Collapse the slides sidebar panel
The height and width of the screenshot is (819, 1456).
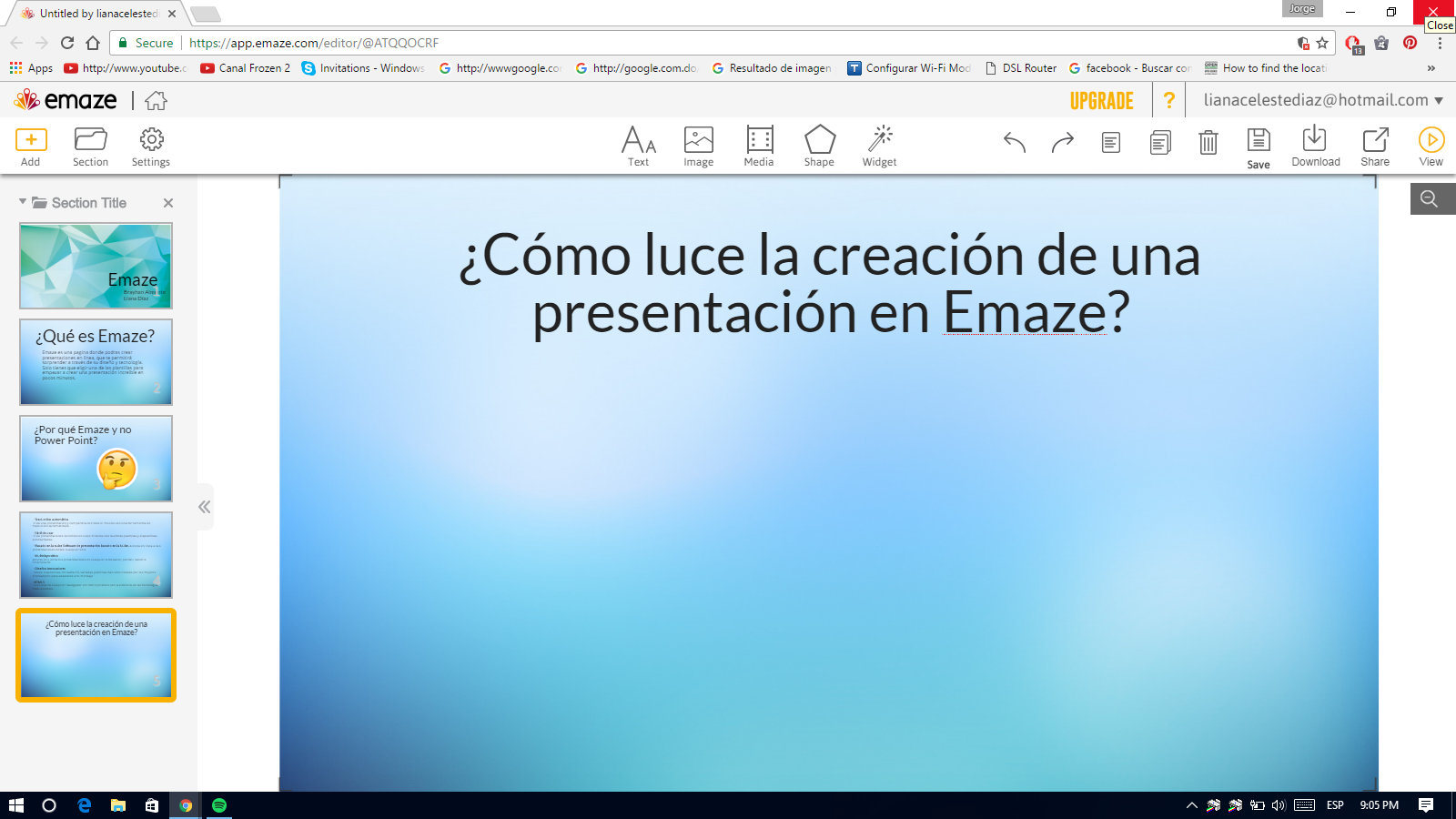205,507
